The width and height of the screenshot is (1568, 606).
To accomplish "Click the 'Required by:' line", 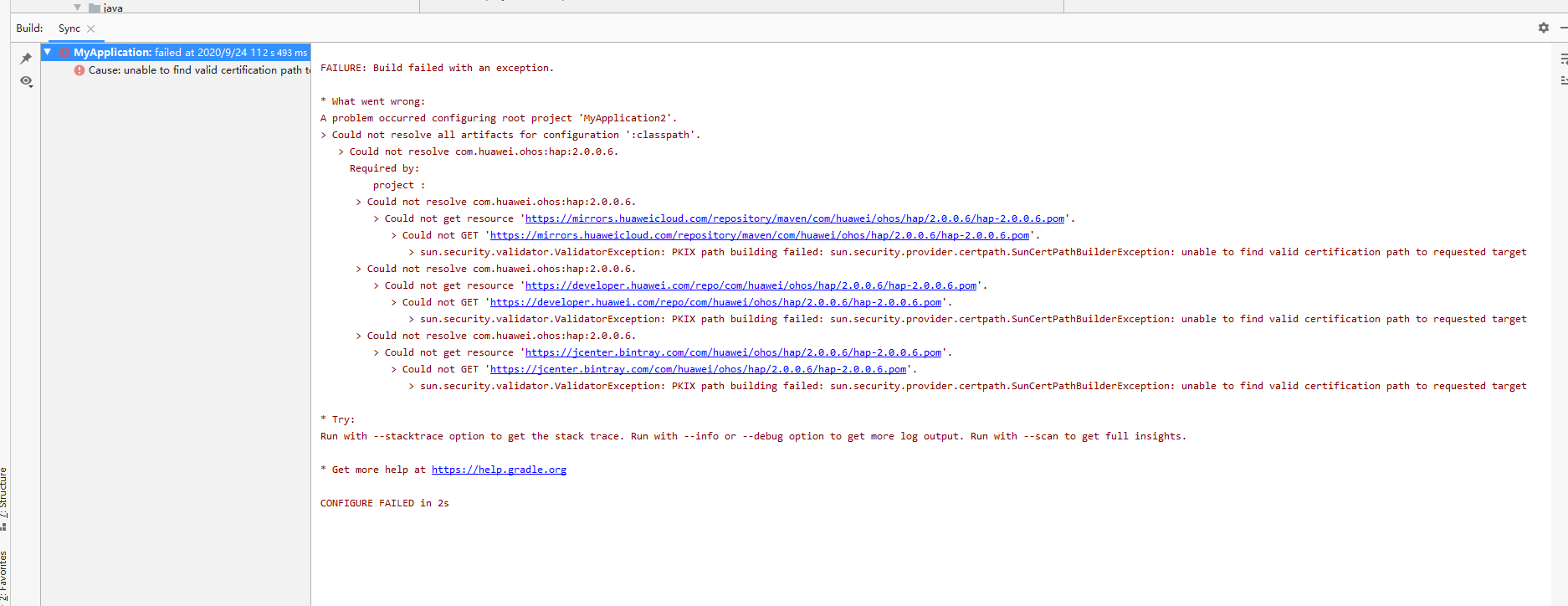I will pos(384,168).
